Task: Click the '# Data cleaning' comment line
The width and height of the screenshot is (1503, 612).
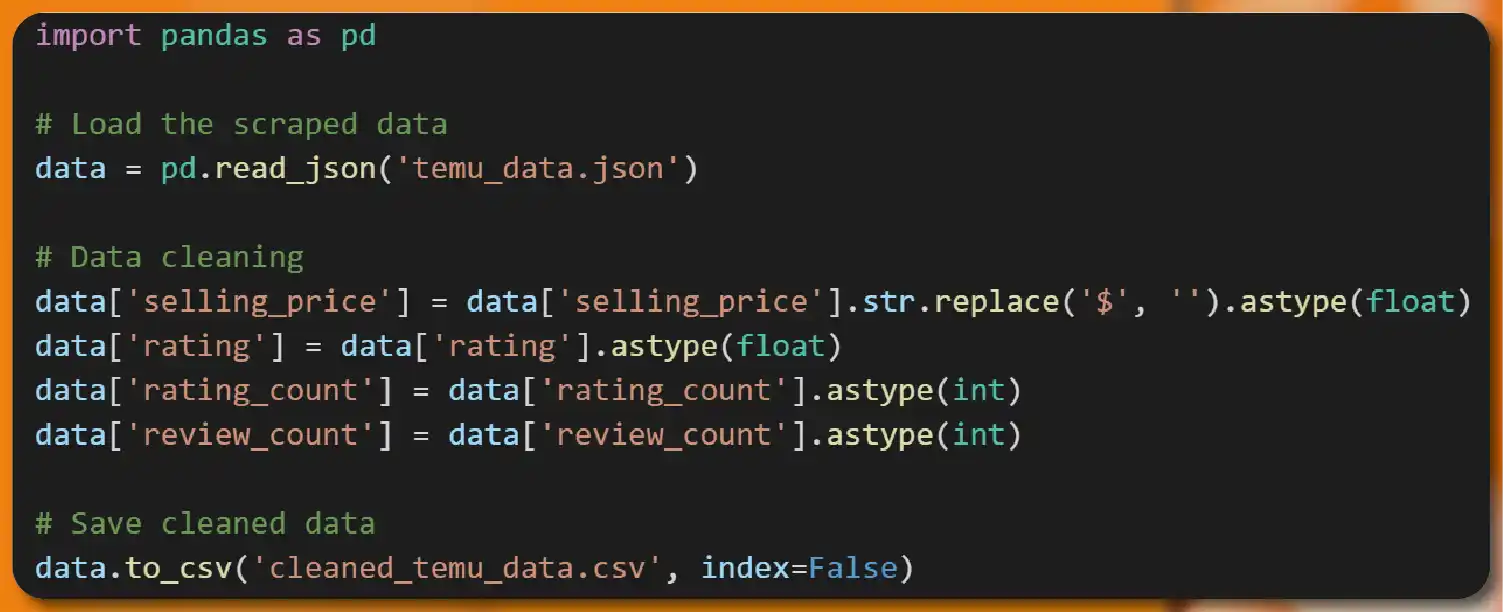Action: pyautogui.click(x=169, y=257)
